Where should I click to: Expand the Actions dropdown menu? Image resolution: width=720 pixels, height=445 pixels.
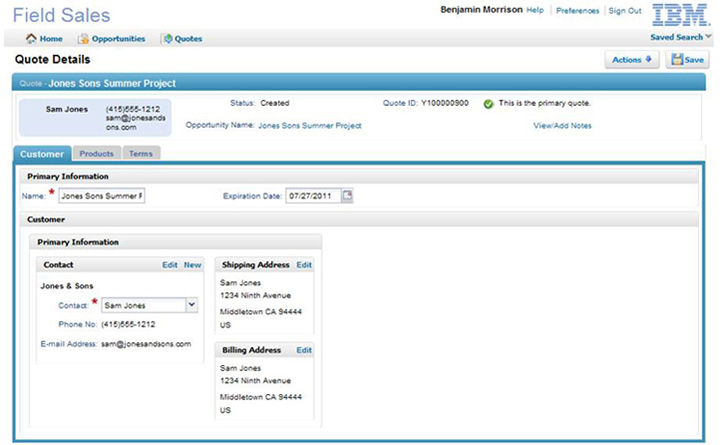(x=632, y=60)
